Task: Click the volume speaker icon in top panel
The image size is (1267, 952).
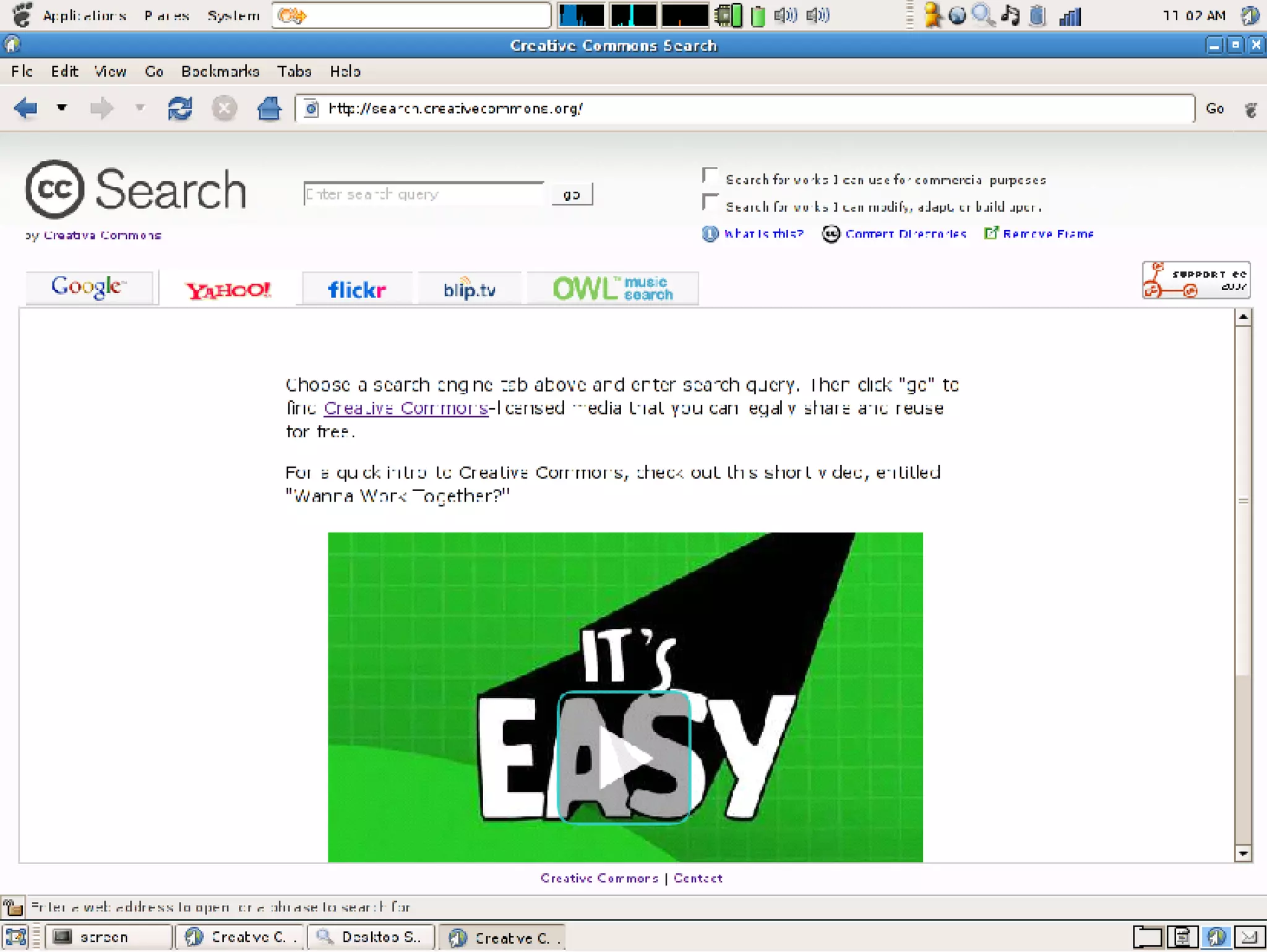Action: click(x=784, y=15)
